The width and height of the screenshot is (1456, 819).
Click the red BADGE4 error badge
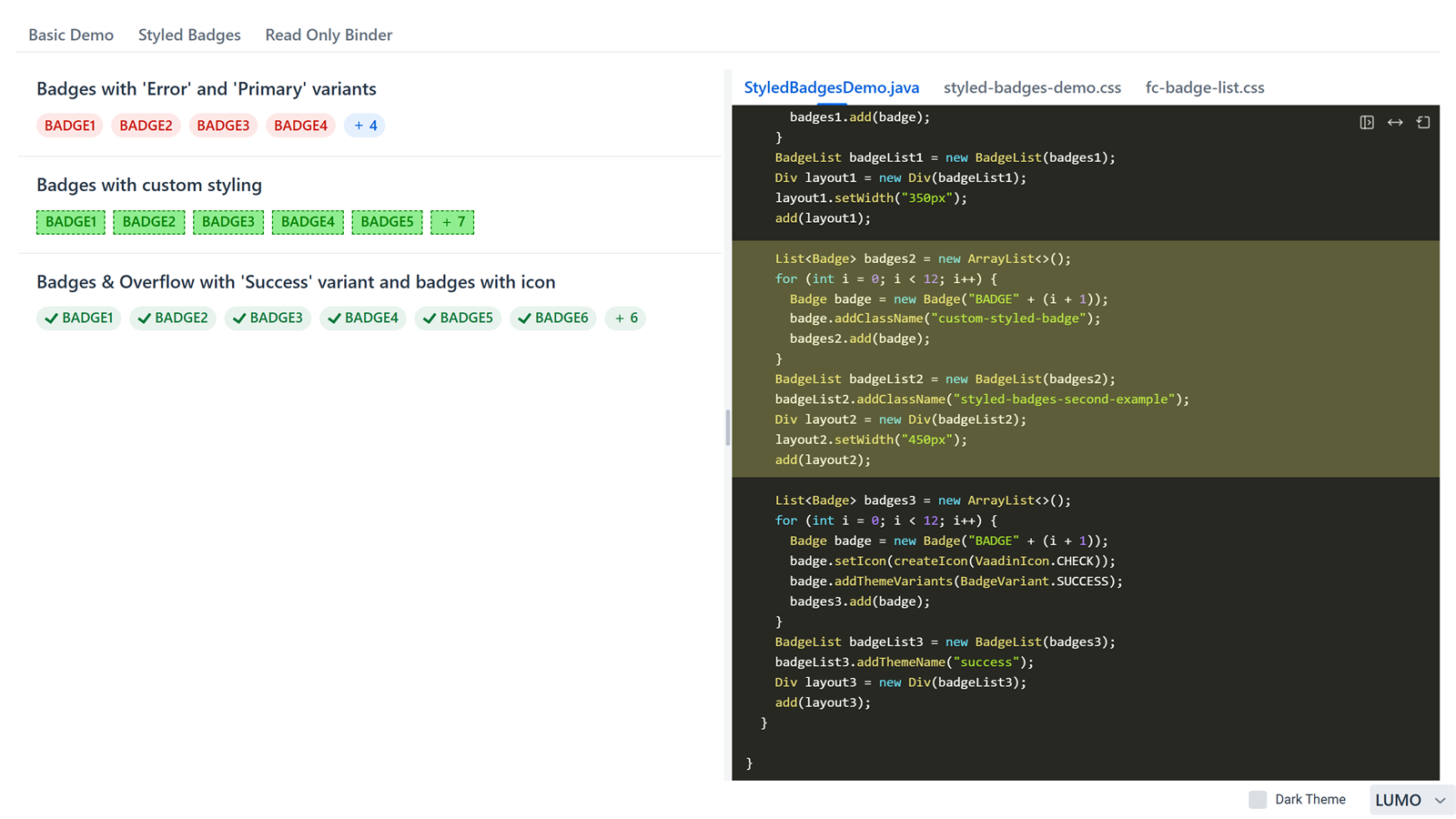click(300, 126)
